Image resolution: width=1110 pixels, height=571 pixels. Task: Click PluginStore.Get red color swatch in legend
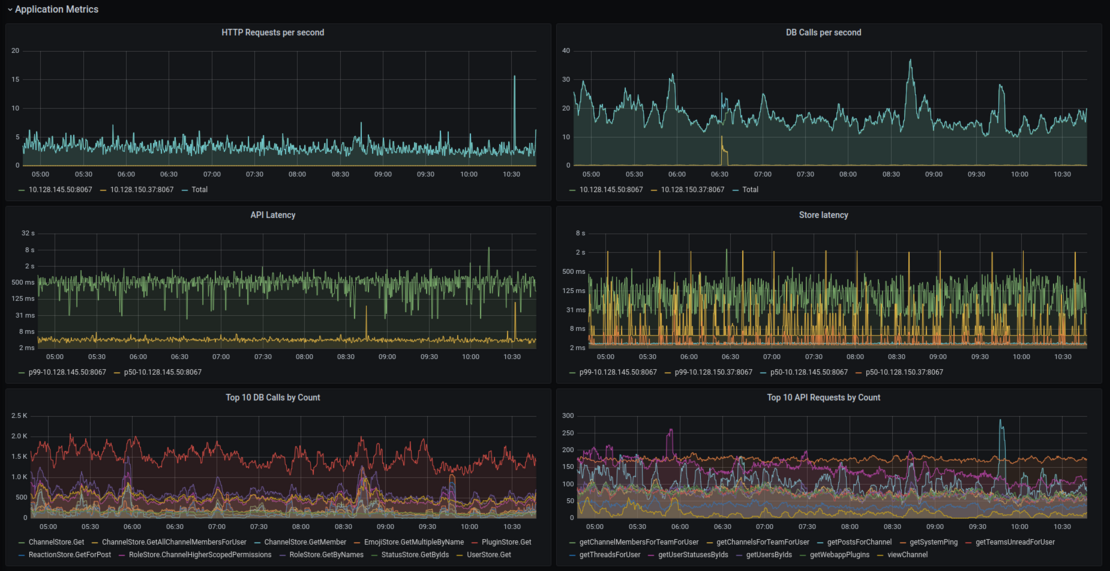pos(476,542)
